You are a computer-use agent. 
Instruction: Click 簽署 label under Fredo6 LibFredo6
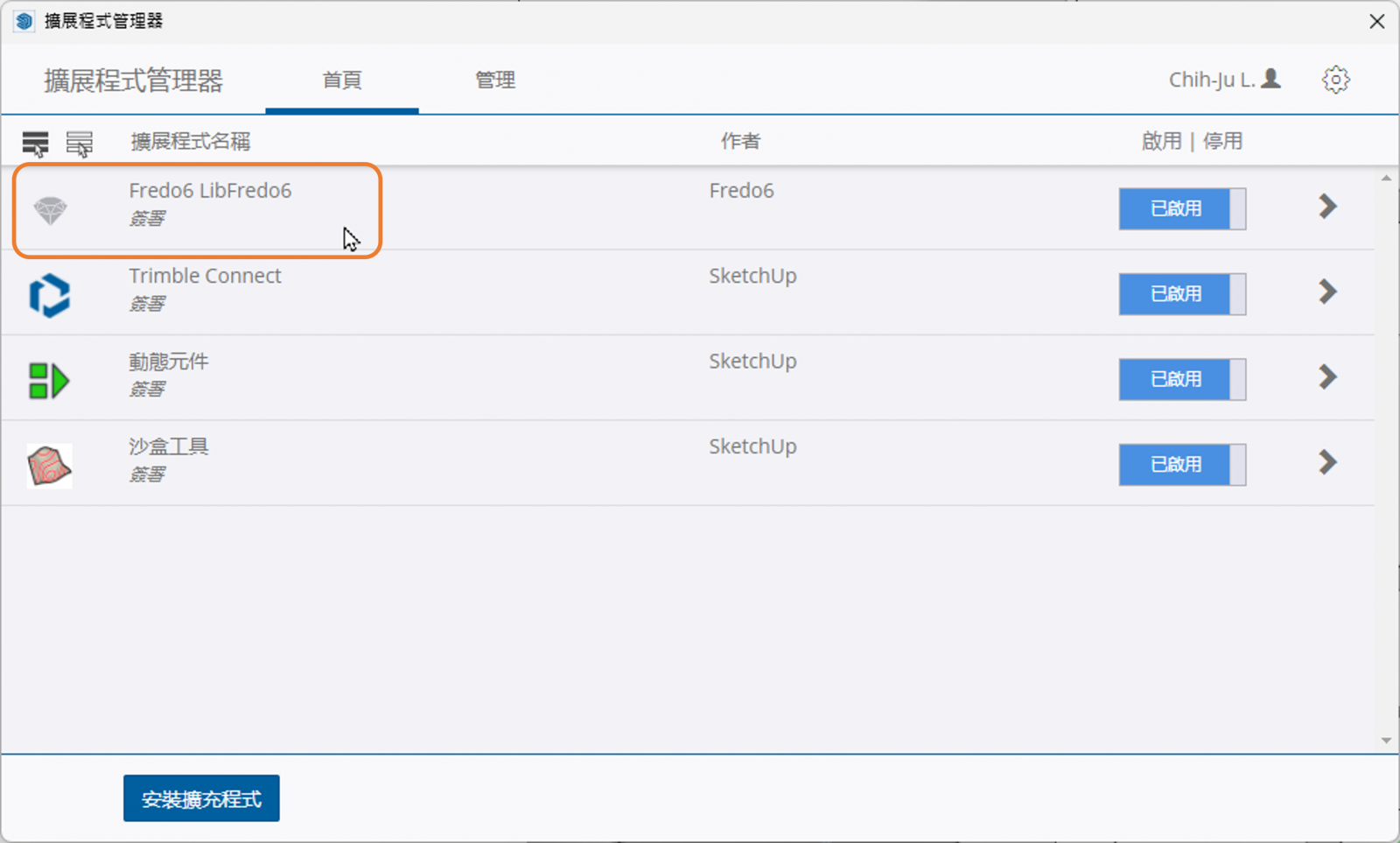coord(147,218)
